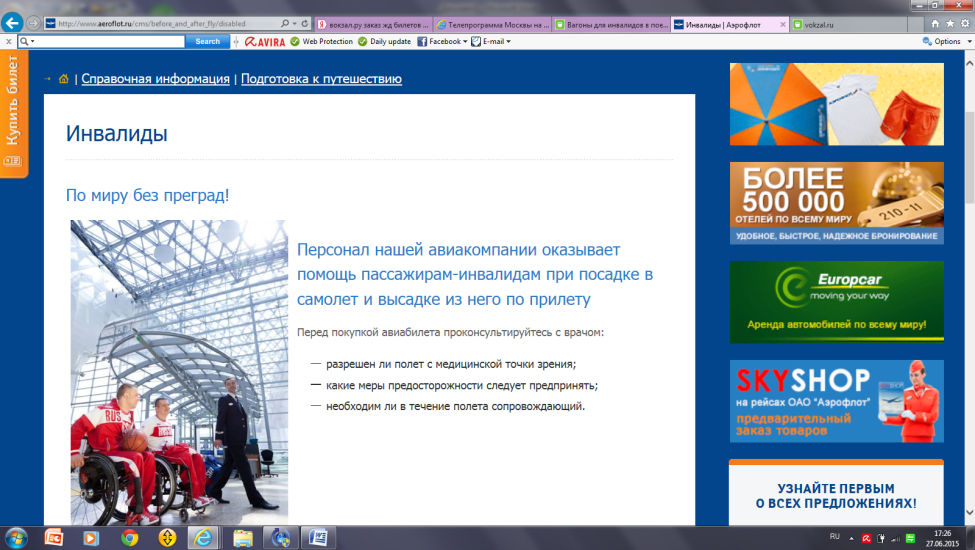975x550 pixels.
Task: Open media player from the taskbar
Action: pos(91,538)
